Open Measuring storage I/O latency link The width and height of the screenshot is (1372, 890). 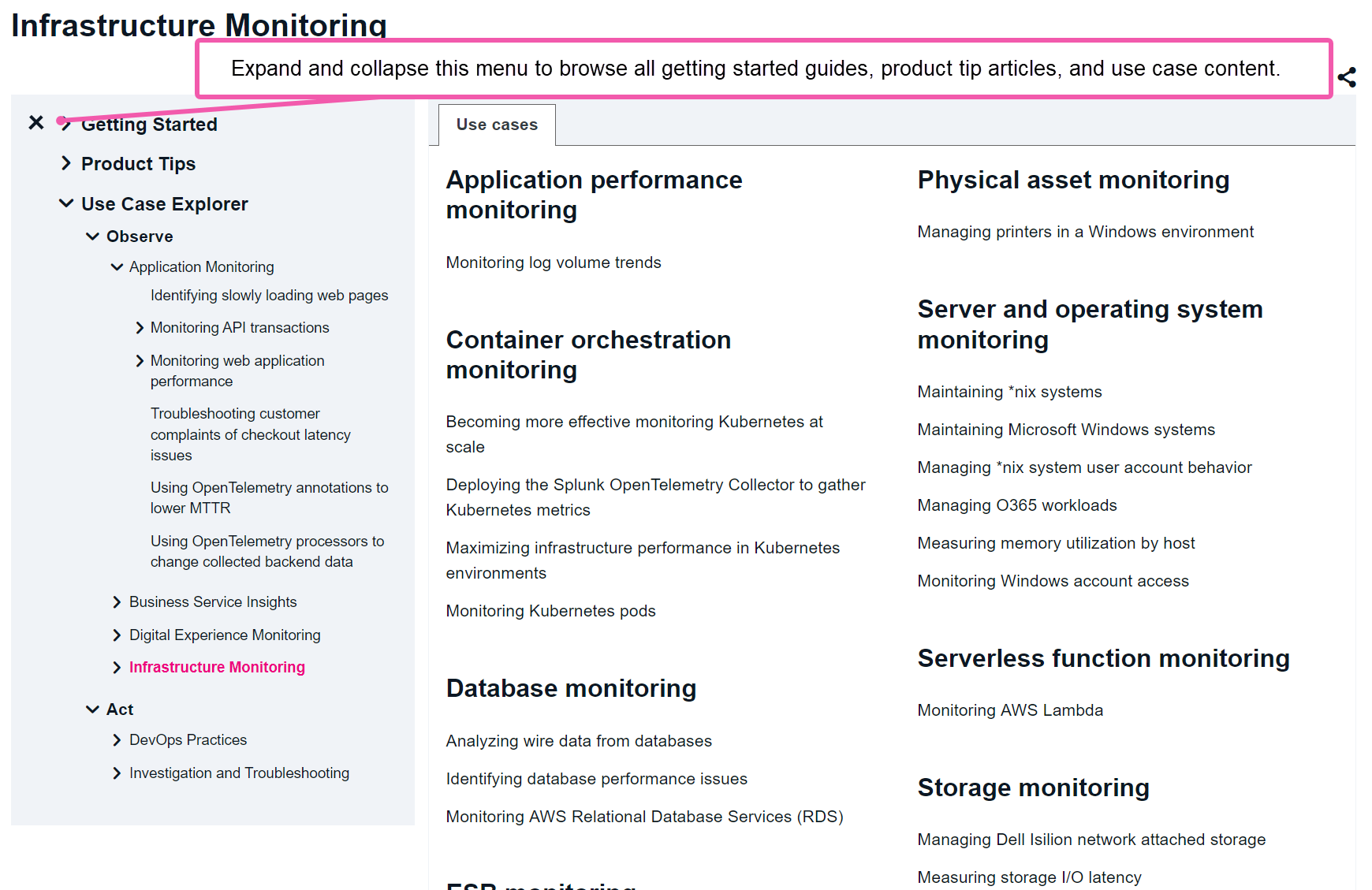pyautogui.click(x=1029, y=877)
